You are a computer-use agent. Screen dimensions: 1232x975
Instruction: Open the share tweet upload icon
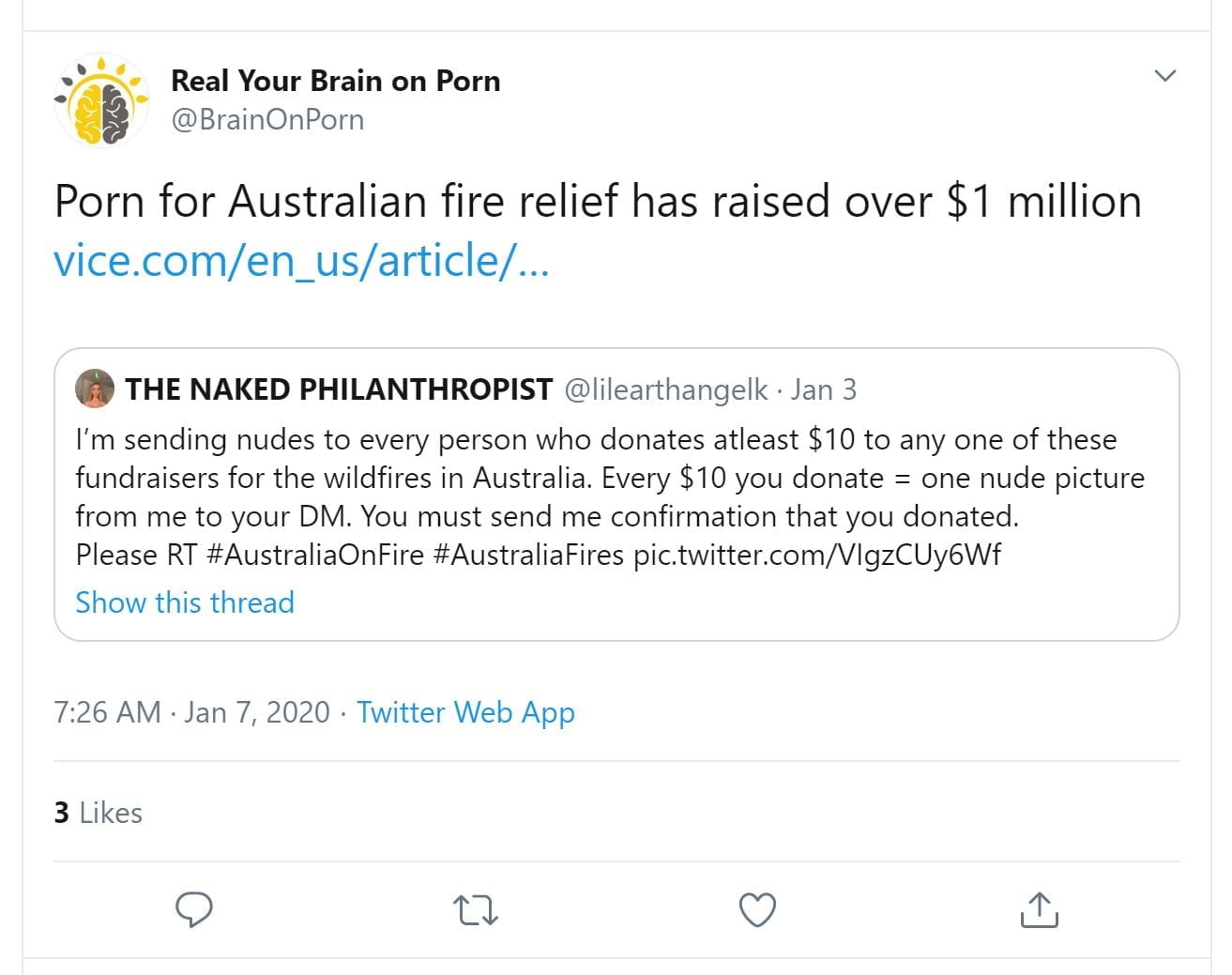tap(1039, 909)
